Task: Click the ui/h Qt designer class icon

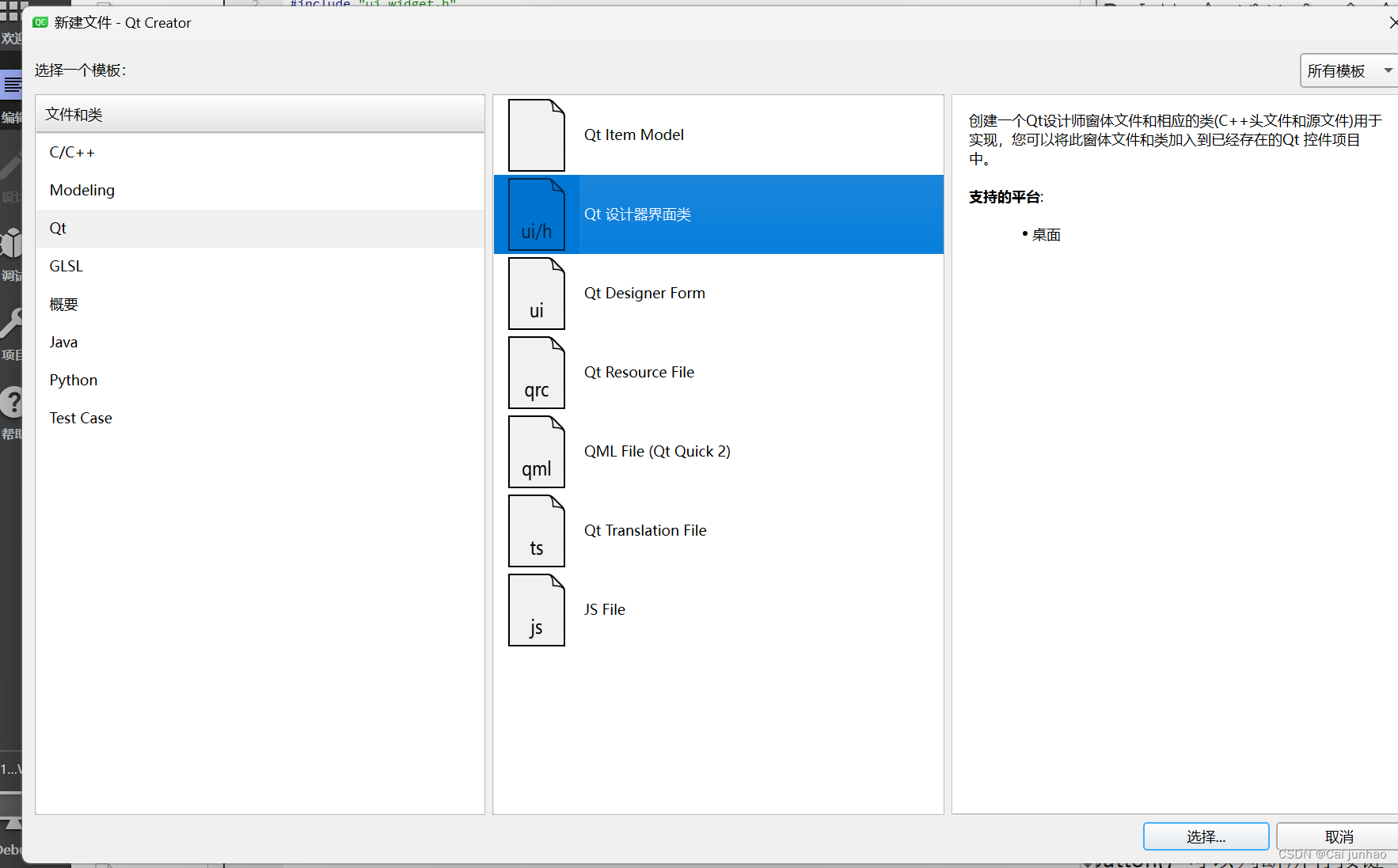Action: point(537,214)
